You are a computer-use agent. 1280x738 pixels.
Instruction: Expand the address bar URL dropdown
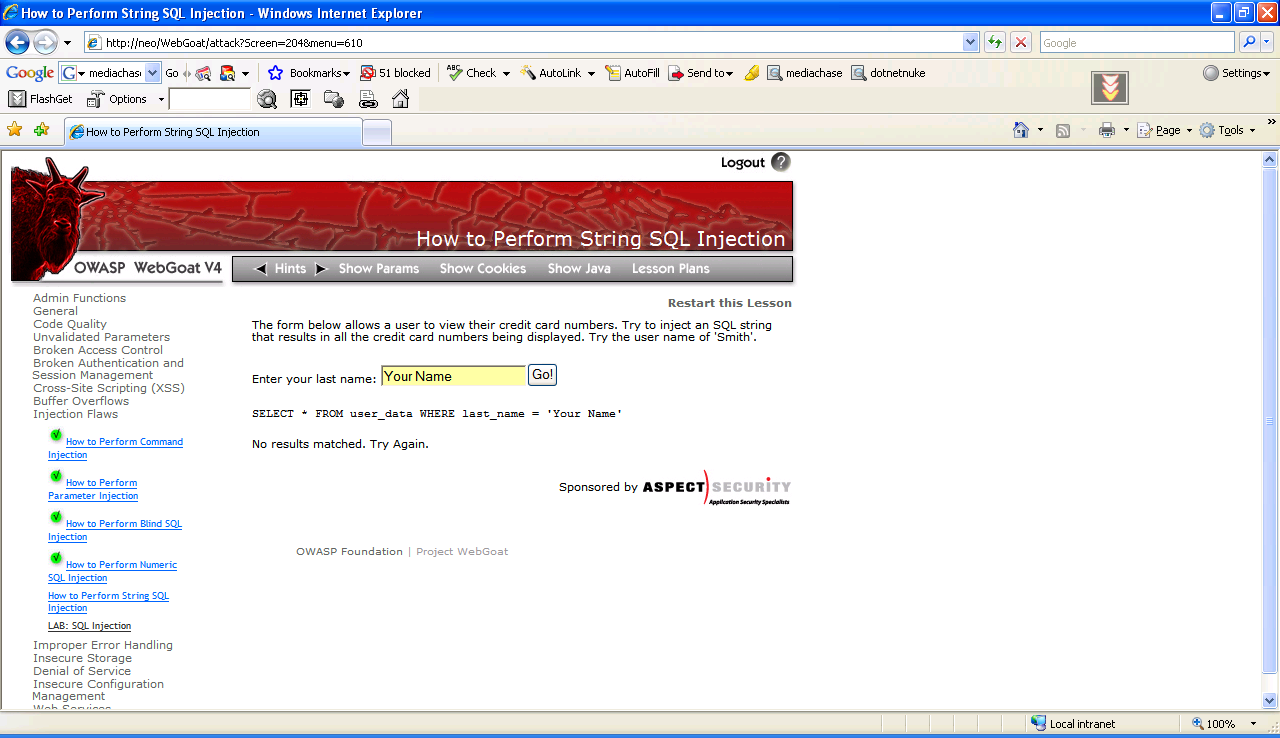pyautogui.click(x=970, y=42)
